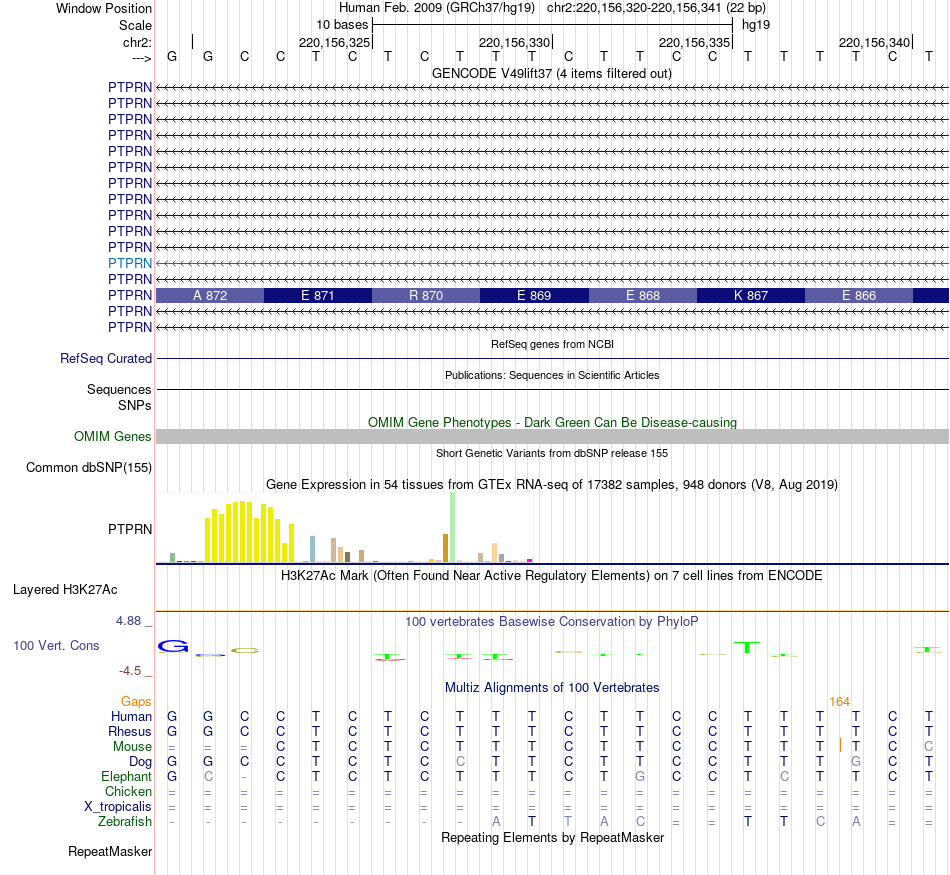Click the chr2: ruler label
Screen dimensions: 950x875
(x=137, y=42)
